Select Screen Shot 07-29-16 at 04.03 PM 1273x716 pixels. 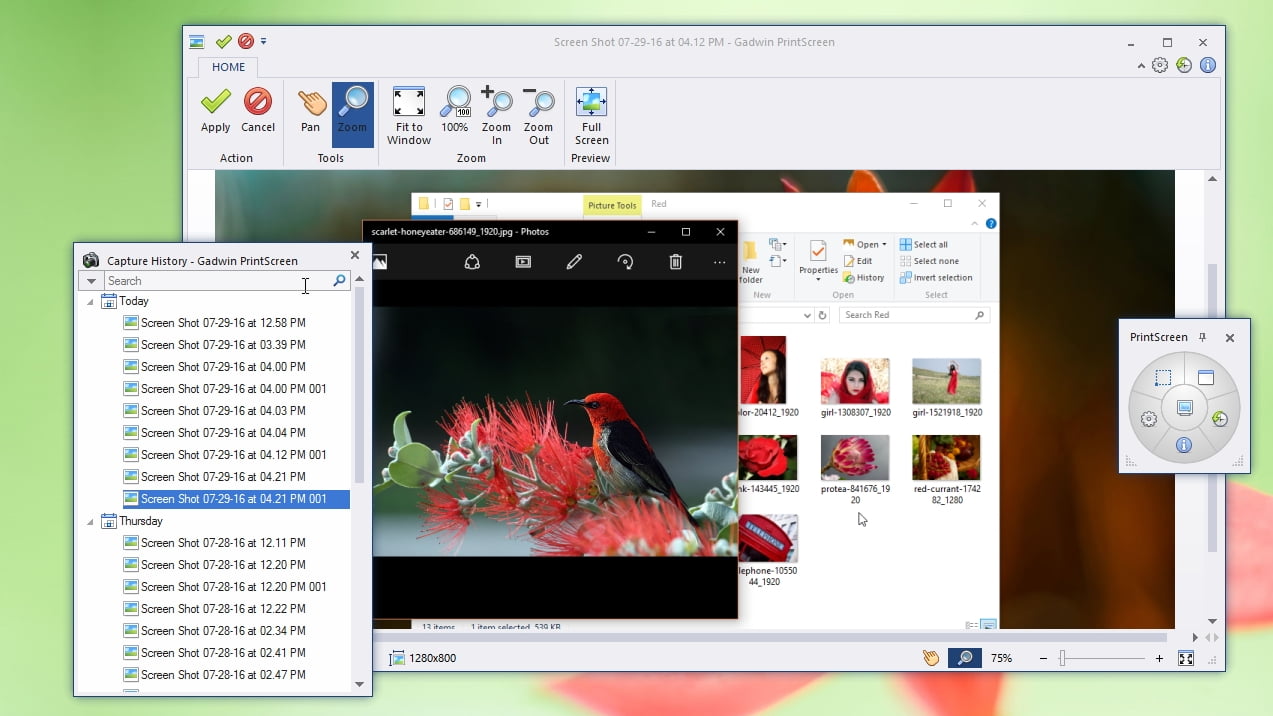tap(222, 411)
